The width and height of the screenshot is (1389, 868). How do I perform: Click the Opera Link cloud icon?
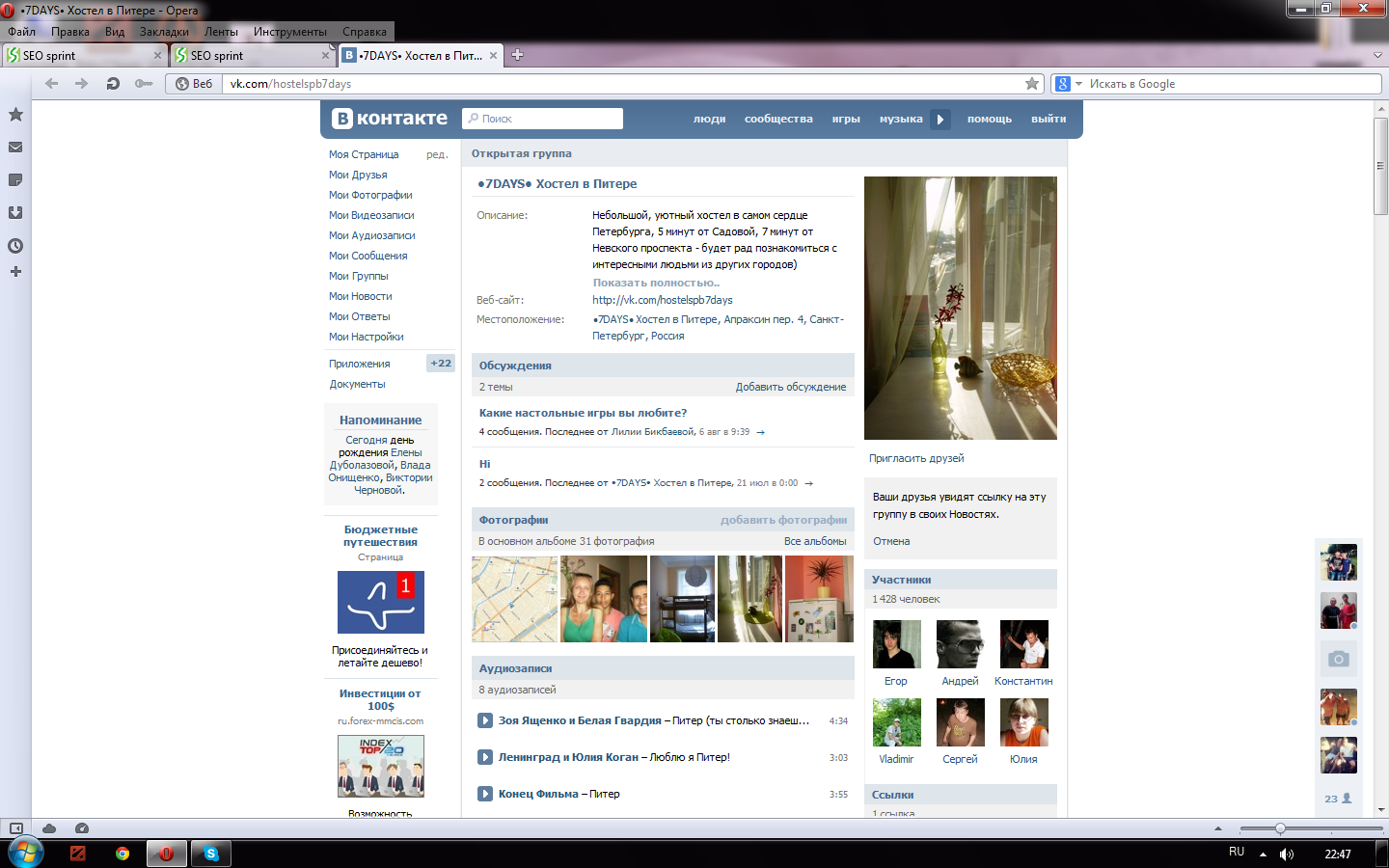tap(49, 828)
